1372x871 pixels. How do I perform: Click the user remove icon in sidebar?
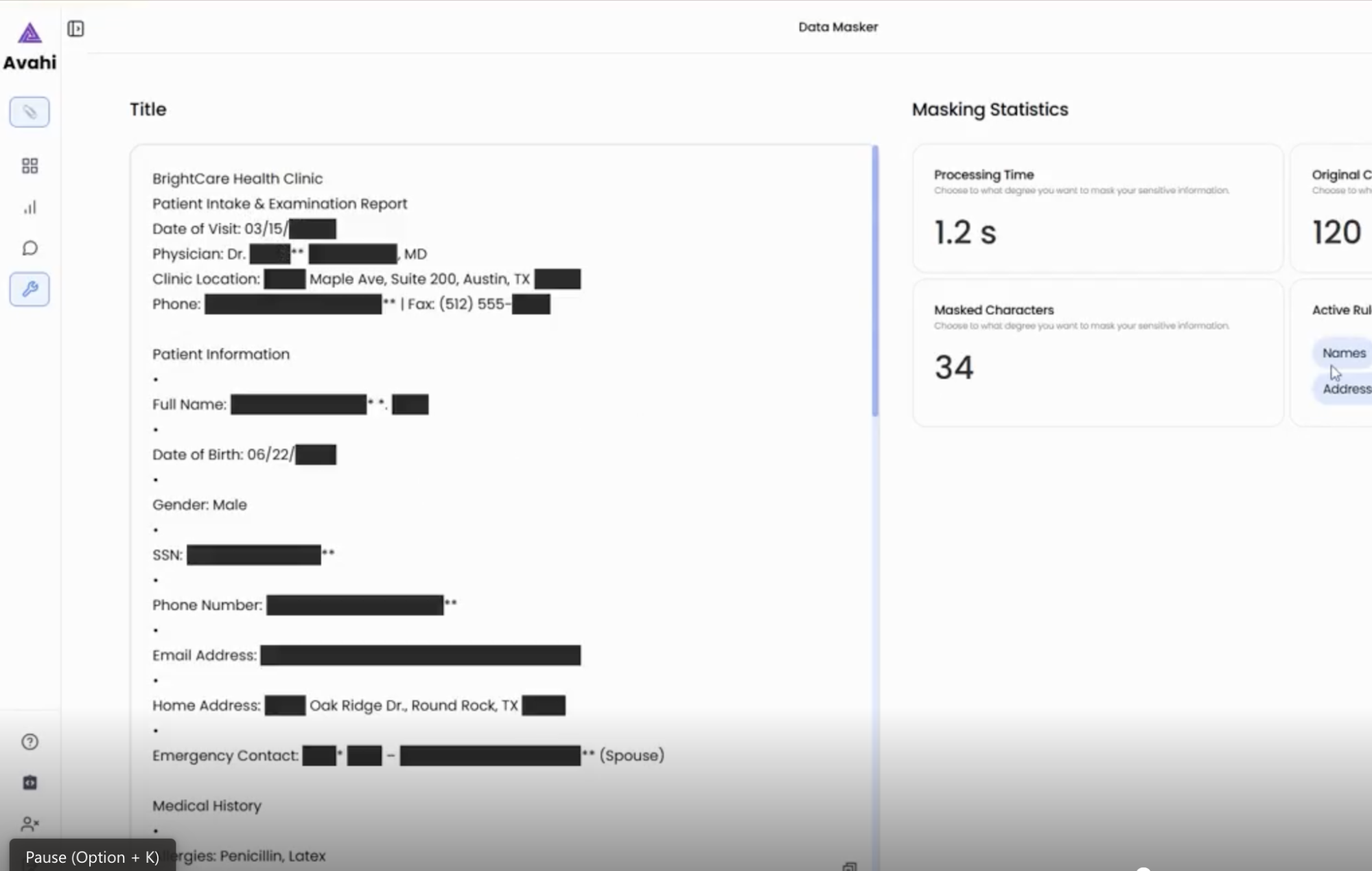coord(30,823)
